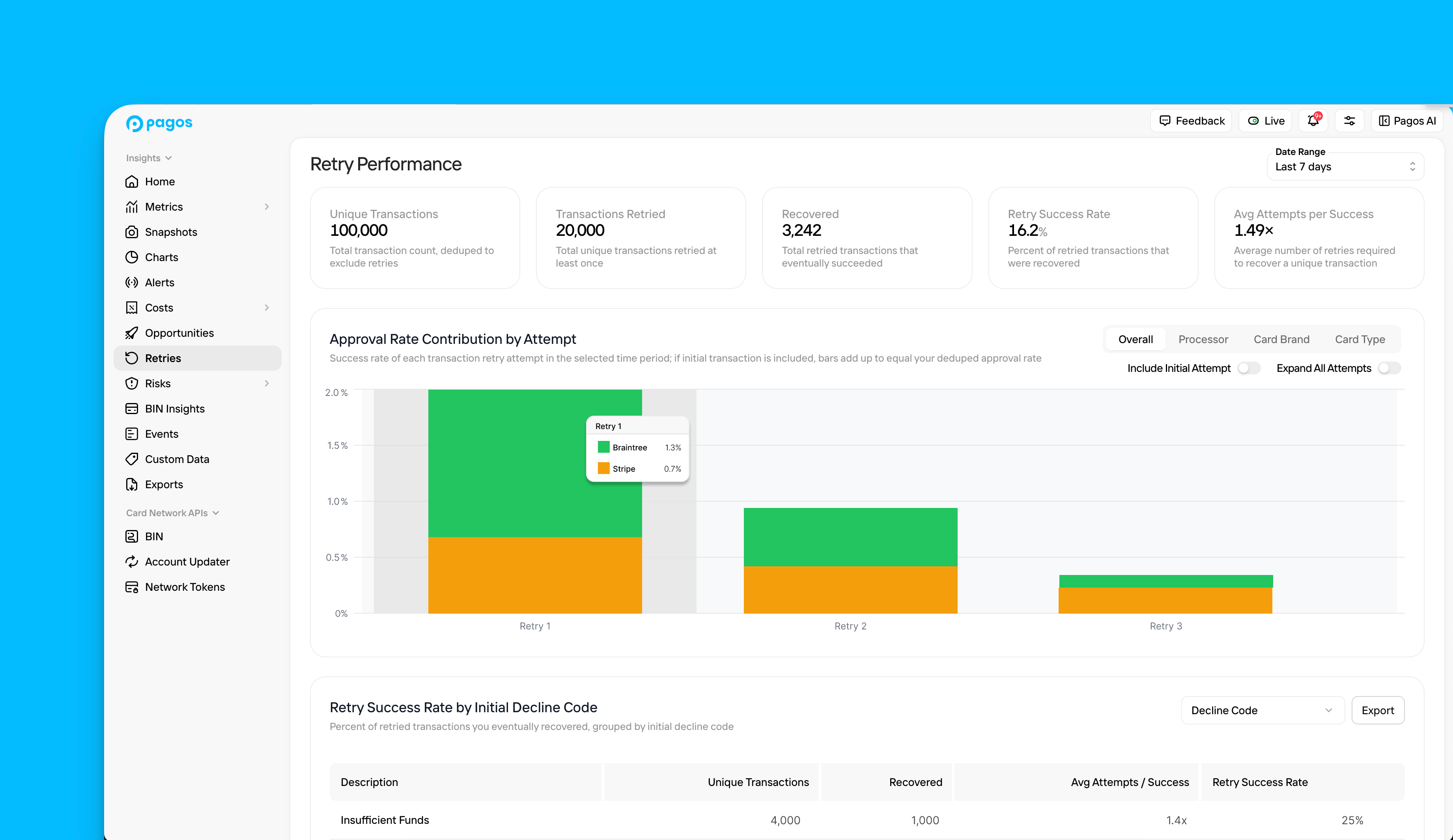Click the Live button label
This screenshot has width=1453, height=840.
pos(1274,121)
